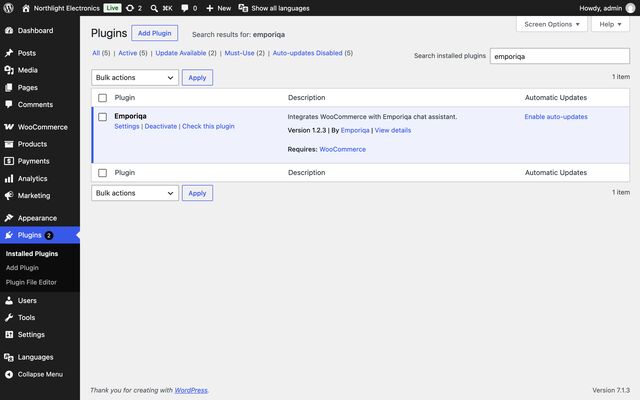Viewport: 640px width, 400px height.
Task: Filter plugins by Must-Use (2)
Action: [244, 53]
